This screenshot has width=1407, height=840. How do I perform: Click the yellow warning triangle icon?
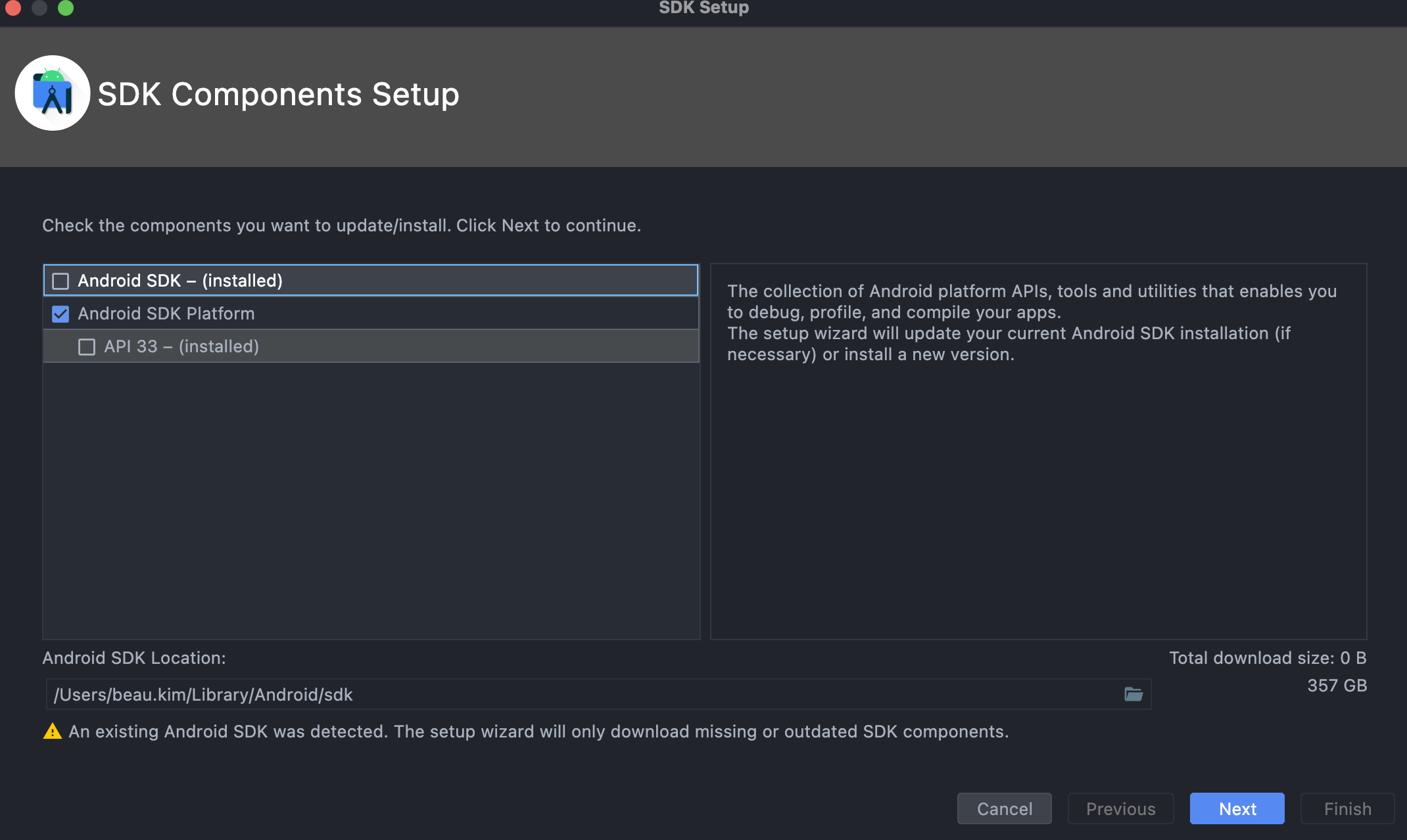pyautogui.click(x=52, y=731)
